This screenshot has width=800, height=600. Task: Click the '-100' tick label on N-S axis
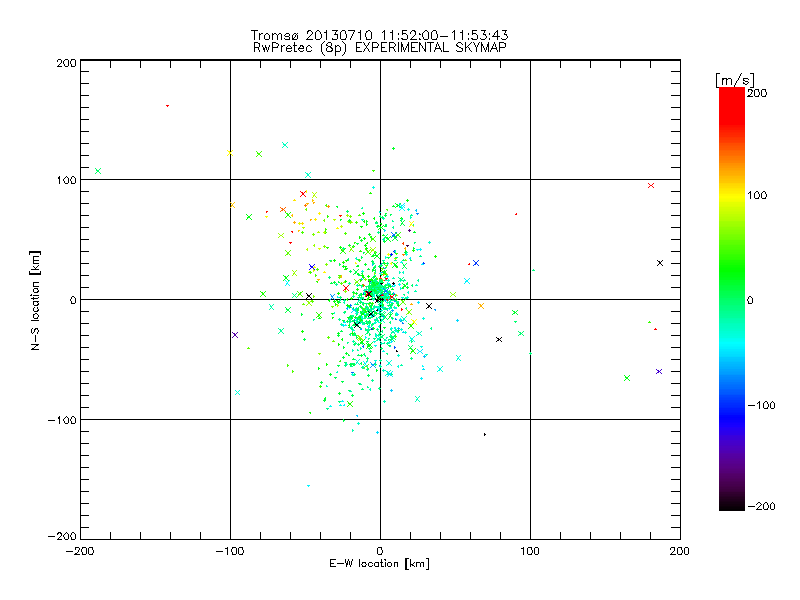pyautogui.click(x=62, y=420)
